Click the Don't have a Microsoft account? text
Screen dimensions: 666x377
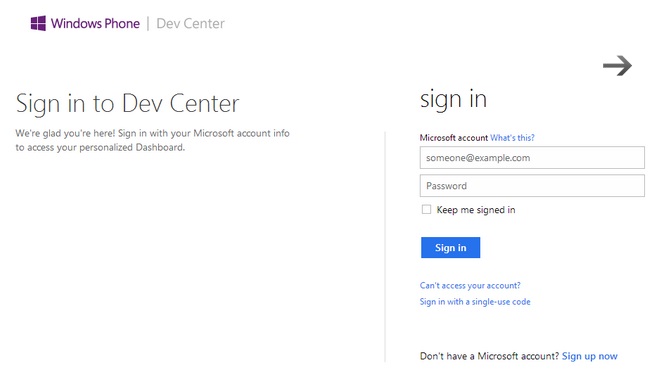(490, 356)
